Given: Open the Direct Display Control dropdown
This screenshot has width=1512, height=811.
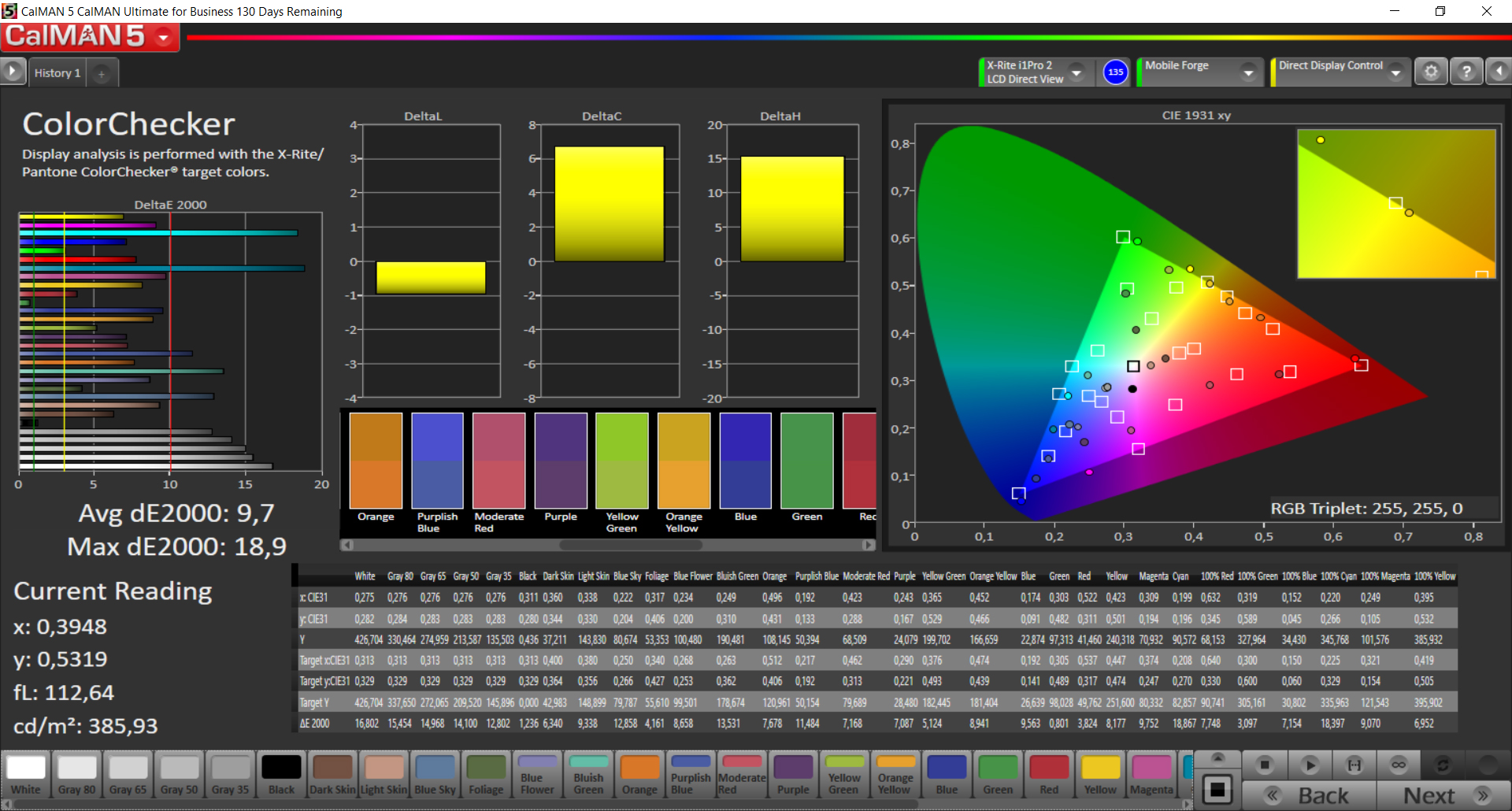Looking at the screenshot, I should [1396, 72].
